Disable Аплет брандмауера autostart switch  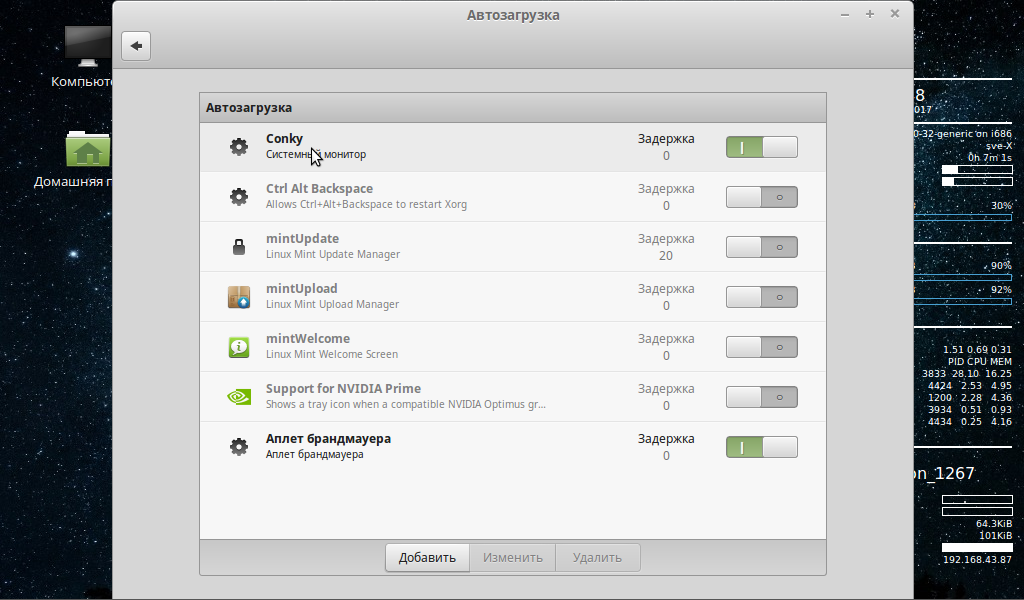coord(761,447)
